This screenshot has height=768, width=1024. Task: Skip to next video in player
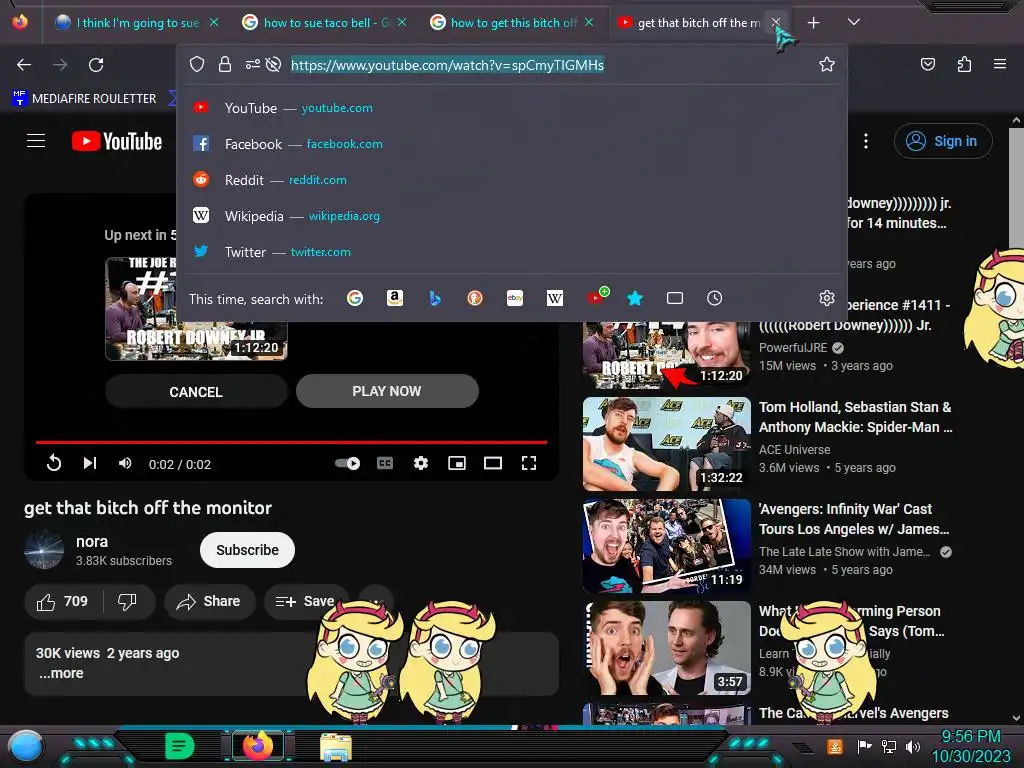click(89, 463)
